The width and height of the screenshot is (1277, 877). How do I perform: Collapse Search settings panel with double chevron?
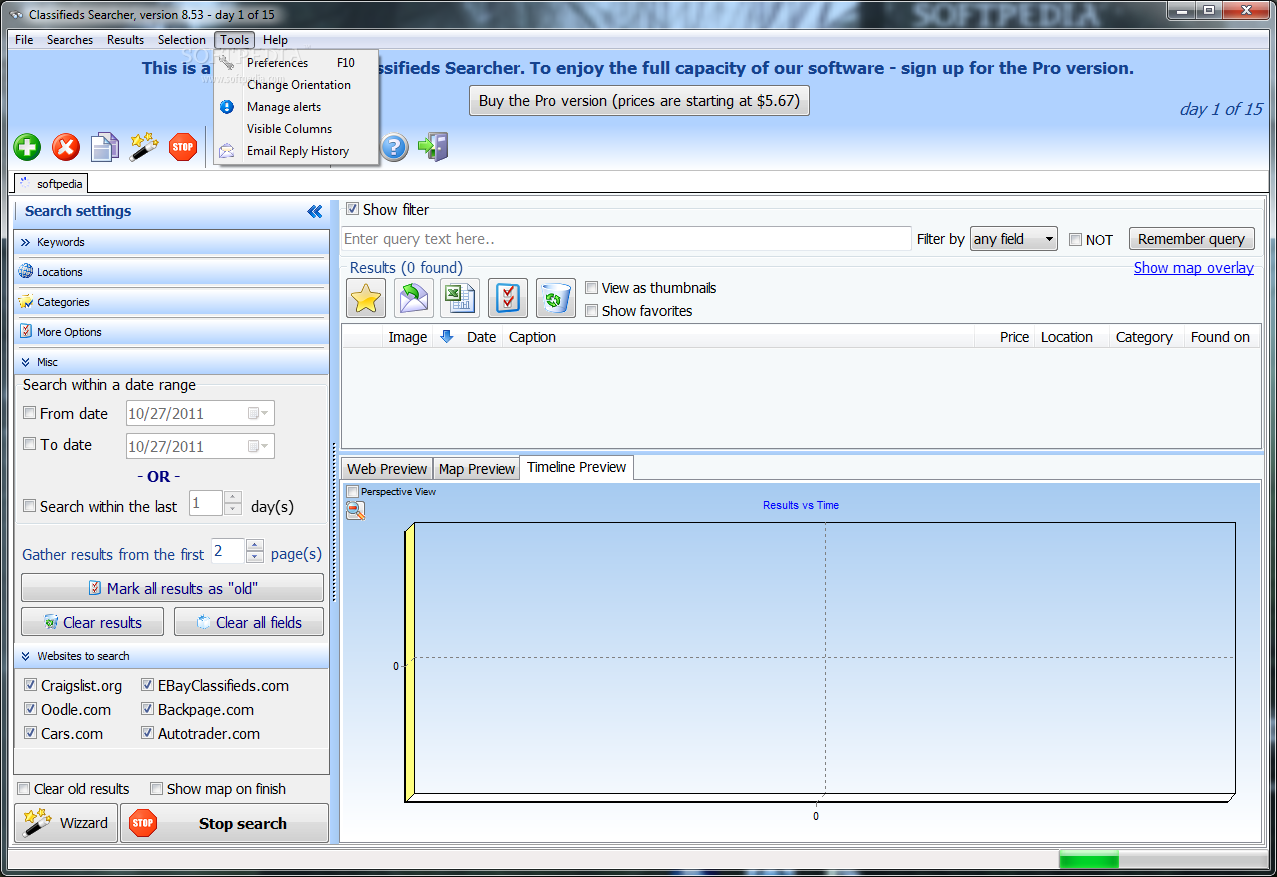(315, 211)
